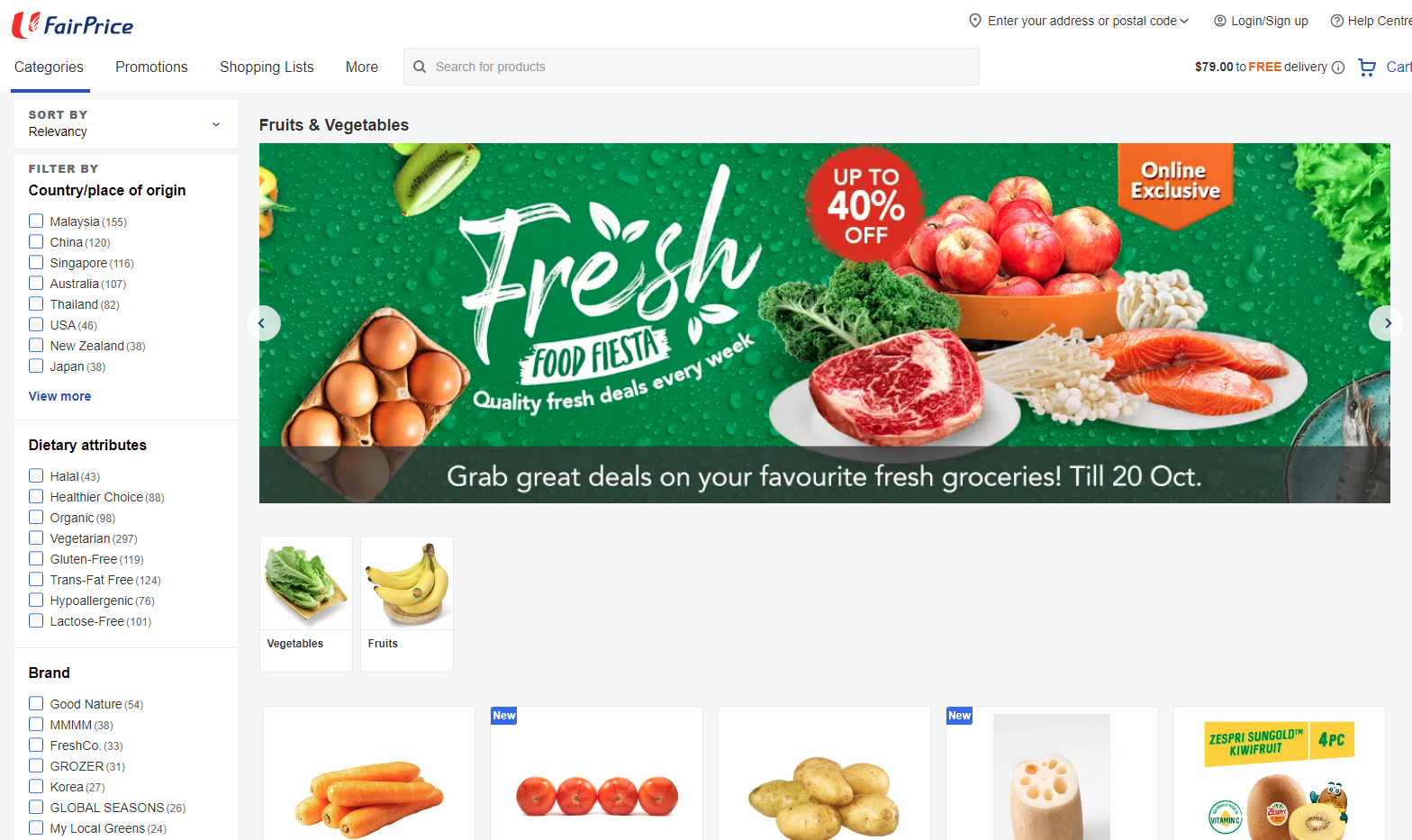Click the location pin address icon
1412x840 pixels.
tap(974, 21)
